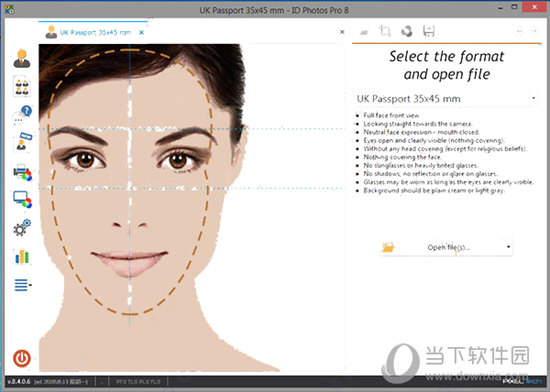The image size is (550, 392).
Task: Close the UK Passport tab
Action: [x=141, y=33]
